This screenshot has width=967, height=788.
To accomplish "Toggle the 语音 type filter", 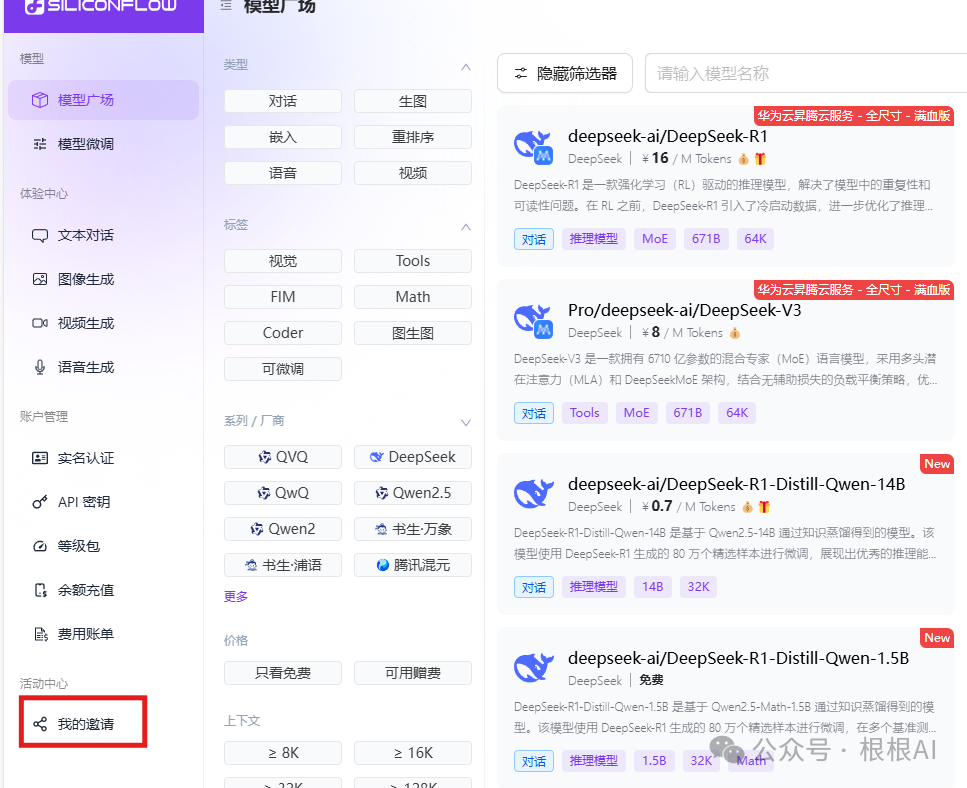I will [282, 173].
